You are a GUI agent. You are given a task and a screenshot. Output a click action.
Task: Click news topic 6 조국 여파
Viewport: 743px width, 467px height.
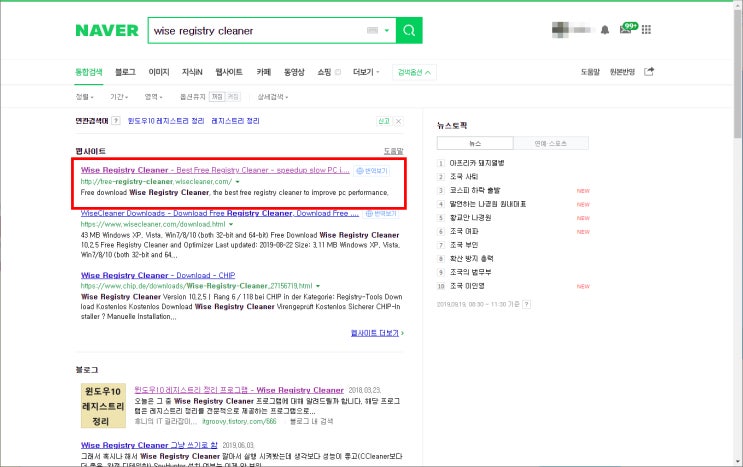click(464, 231)
